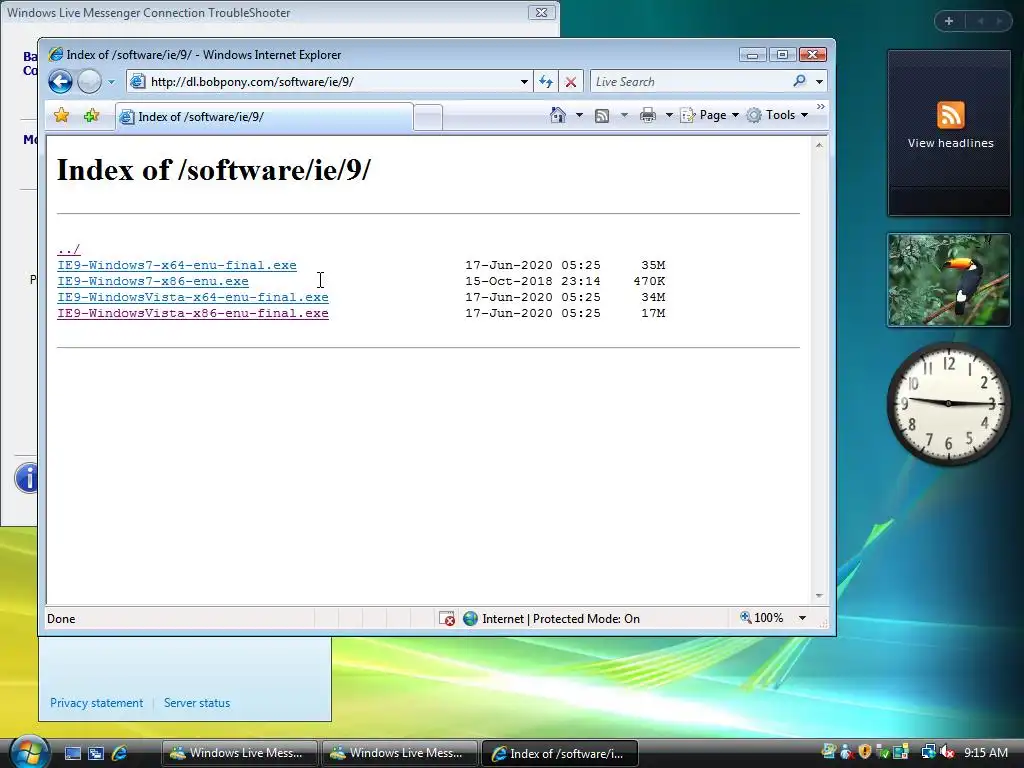Open the Page menu

point(709,115)
